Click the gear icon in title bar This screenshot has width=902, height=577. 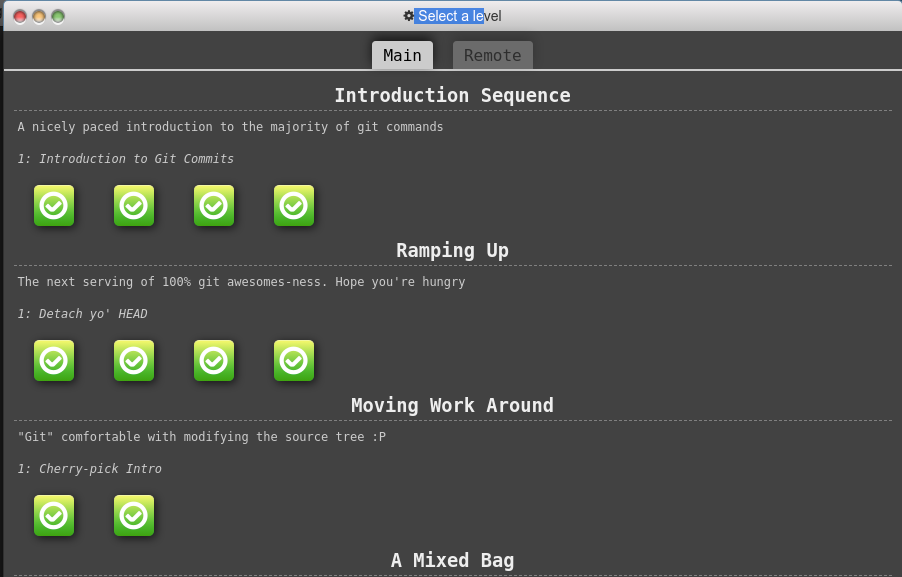[408, 16]
